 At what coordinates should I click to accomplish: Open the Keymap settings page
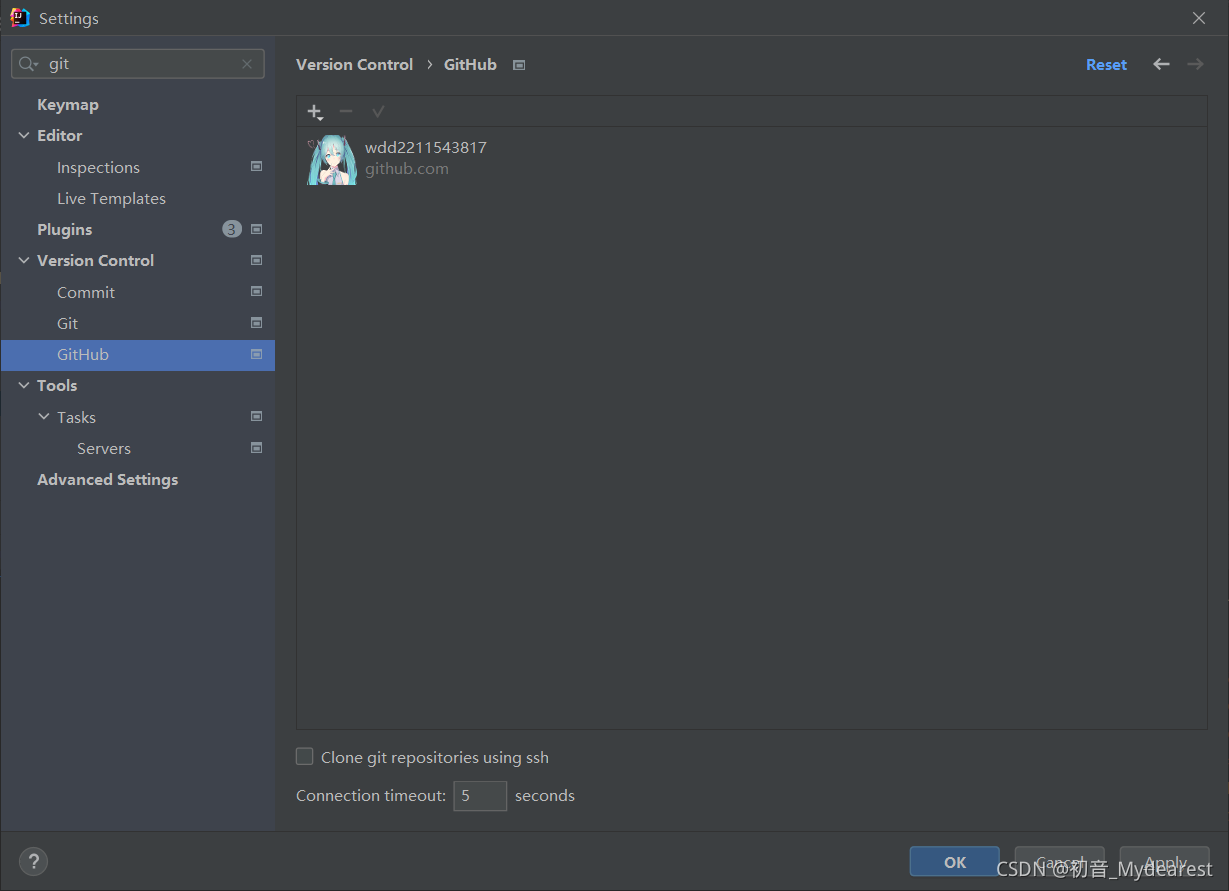tap(68, 104)
